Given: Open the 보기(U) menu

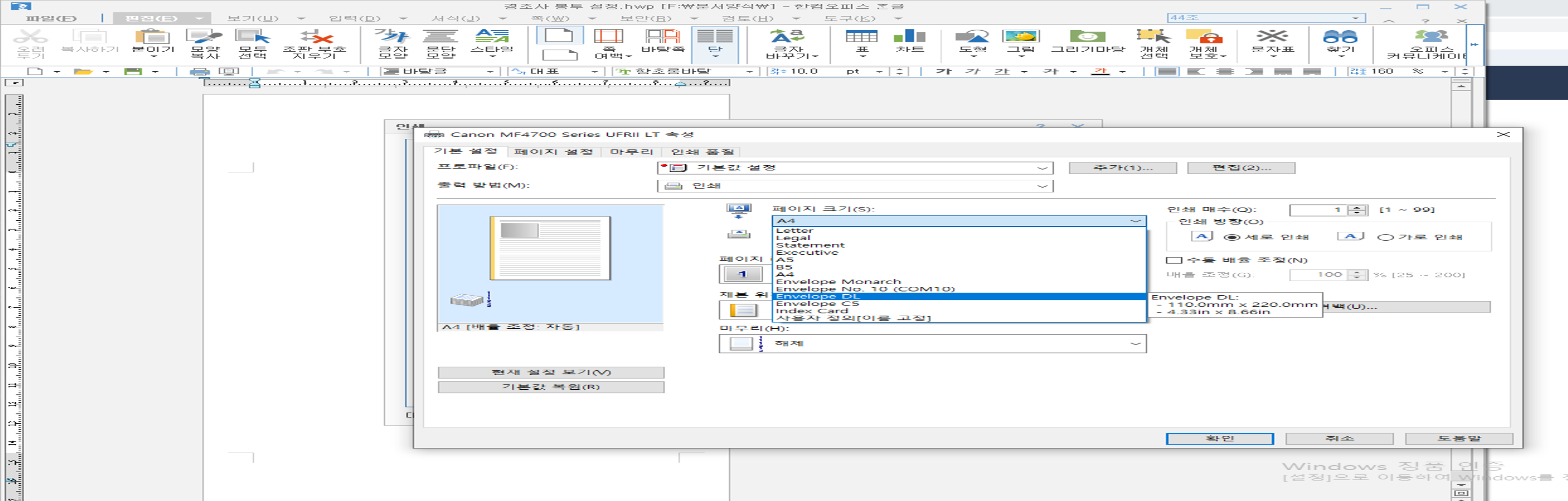Looking at the screenshot, I should (252, 18).
